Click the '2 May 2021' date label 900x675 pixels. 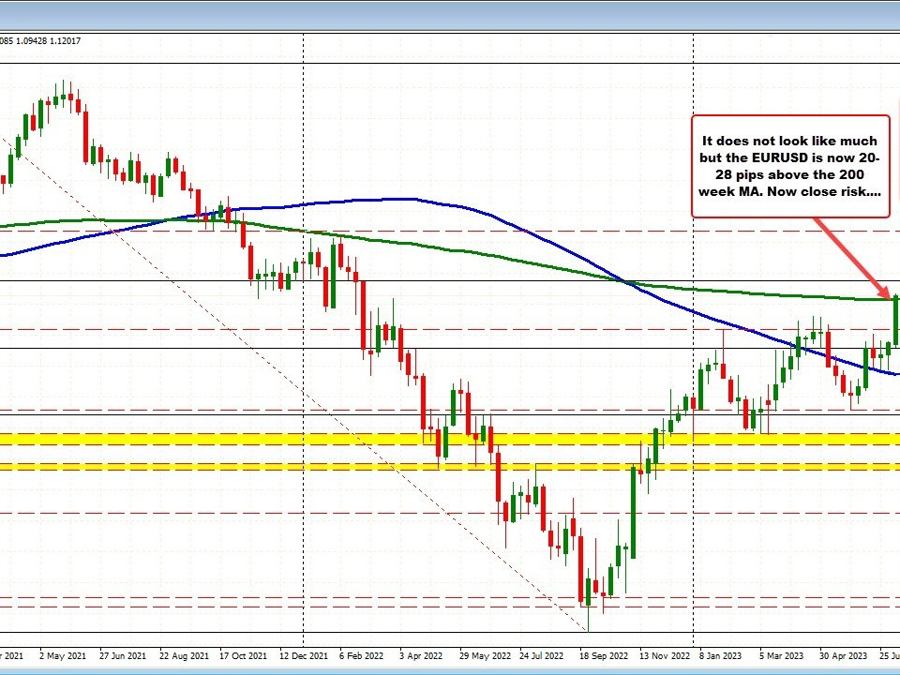point(63,655)
